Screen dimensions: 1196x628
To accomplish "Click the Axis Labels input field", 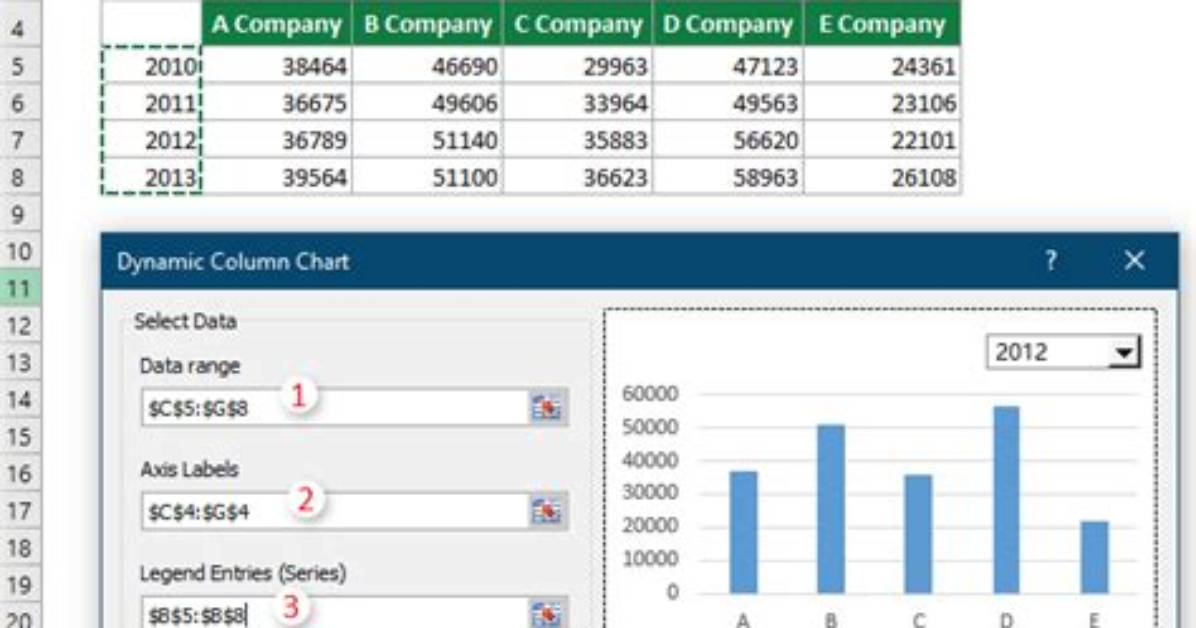I will click(x=336, y=510).
